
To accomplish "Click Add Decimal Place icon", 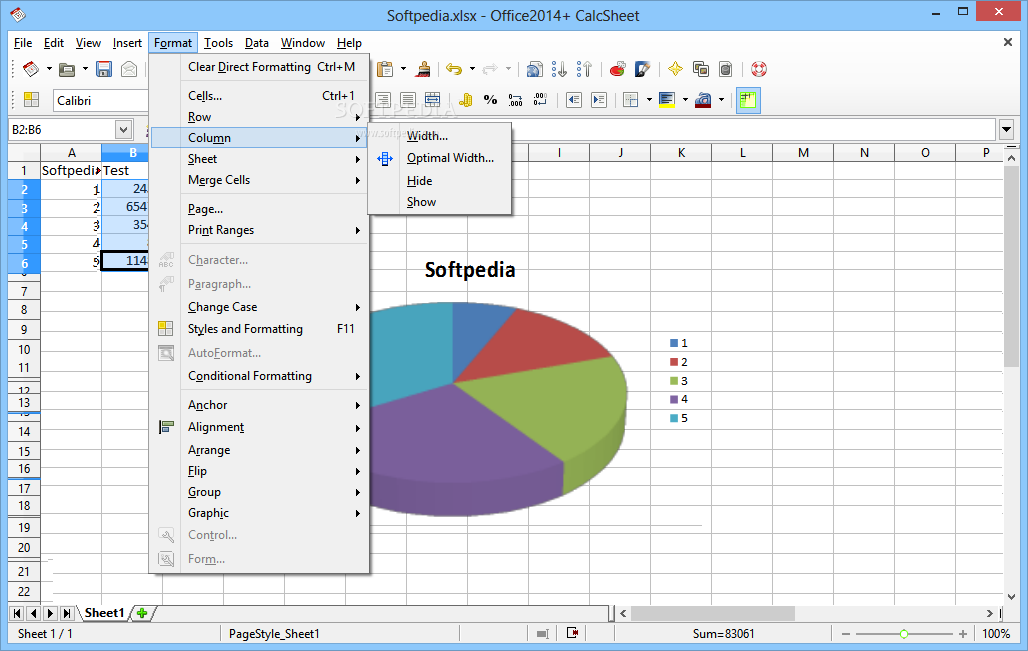I will (x=515, y=100).
